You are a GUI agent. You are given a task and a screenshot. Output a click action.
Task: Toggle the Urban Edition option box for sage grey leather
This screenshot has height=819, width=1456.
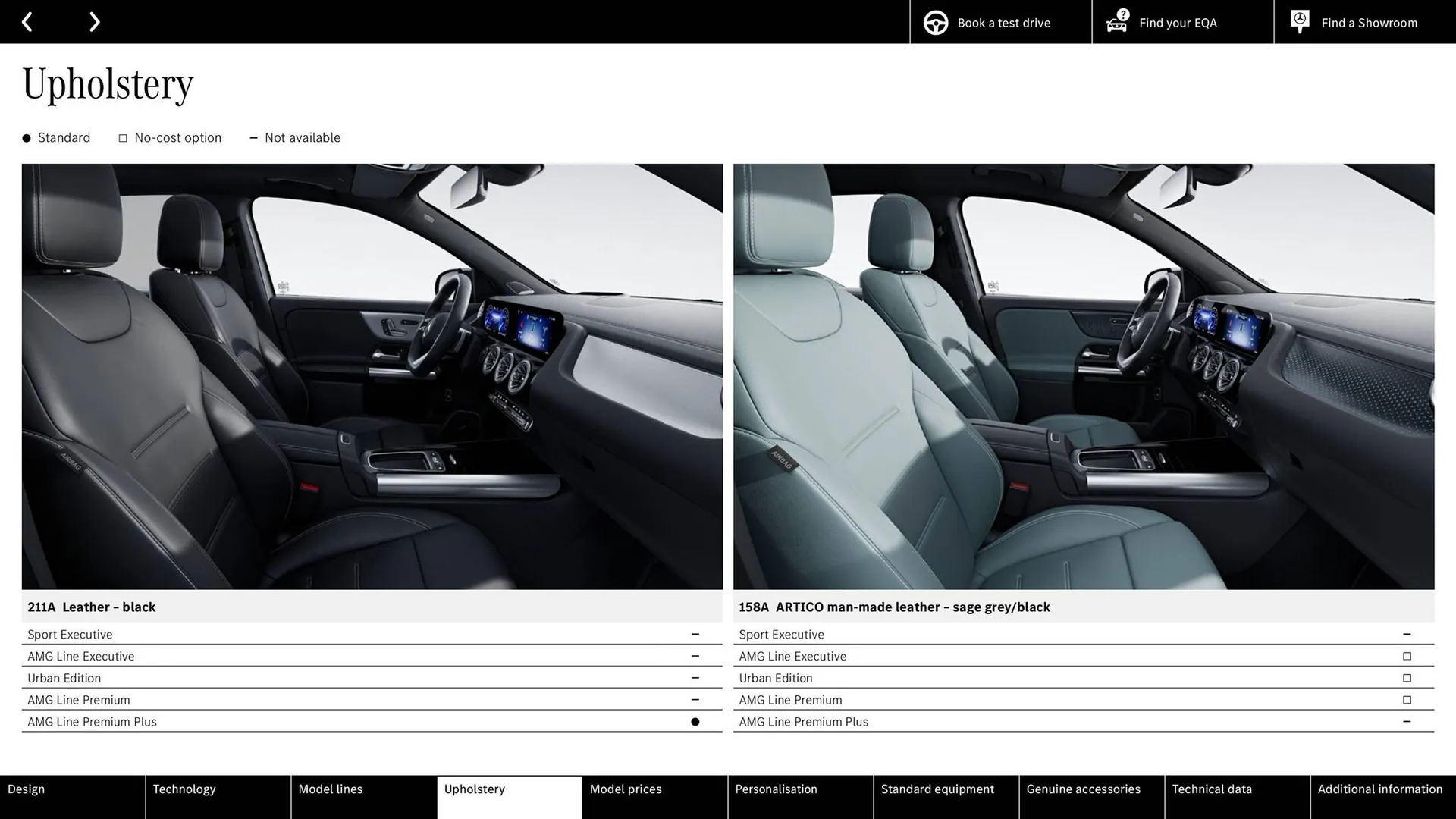(x=1407, y=678)
